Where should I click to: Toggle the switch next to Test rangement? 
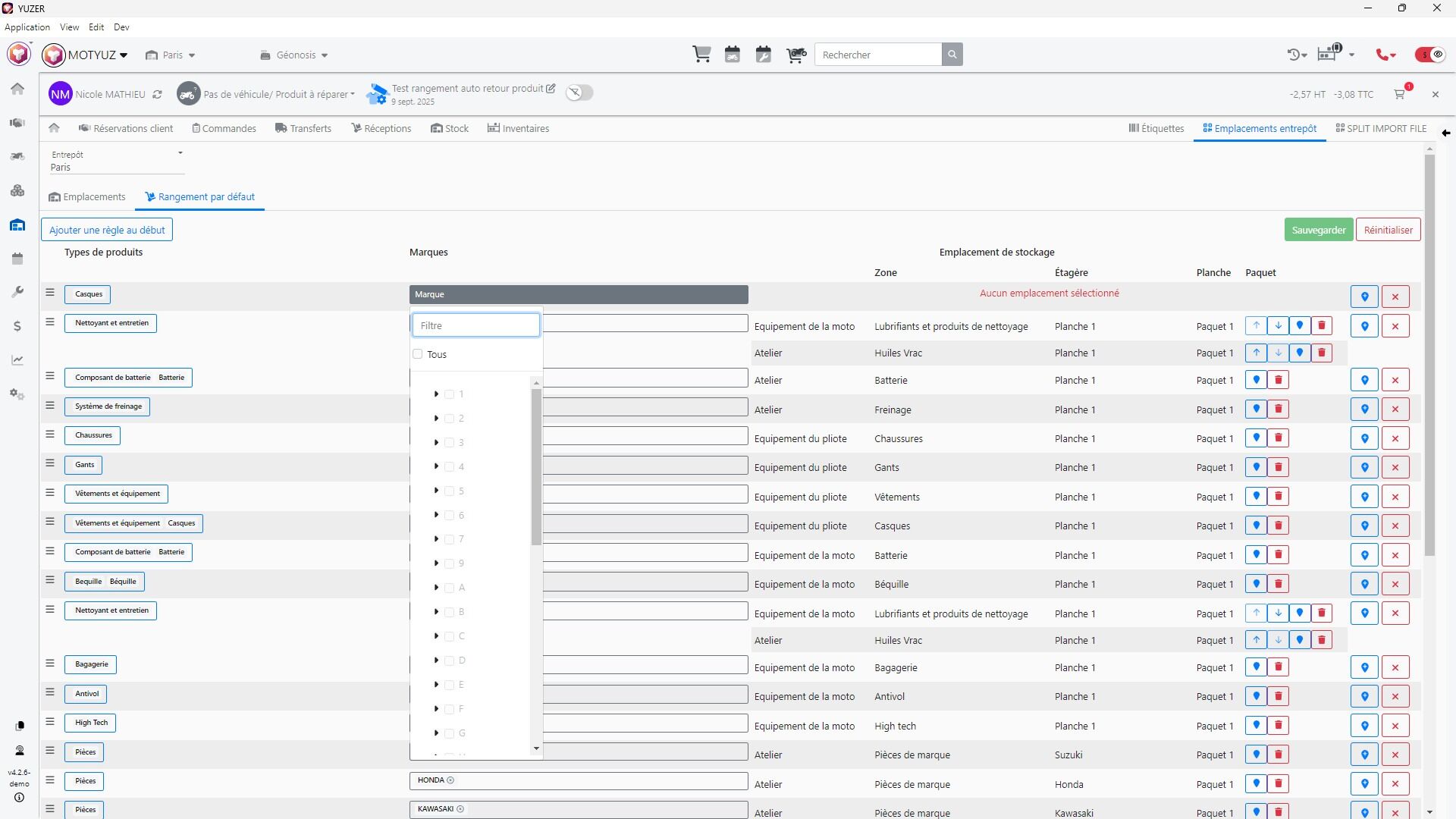(x=580, y=93)
